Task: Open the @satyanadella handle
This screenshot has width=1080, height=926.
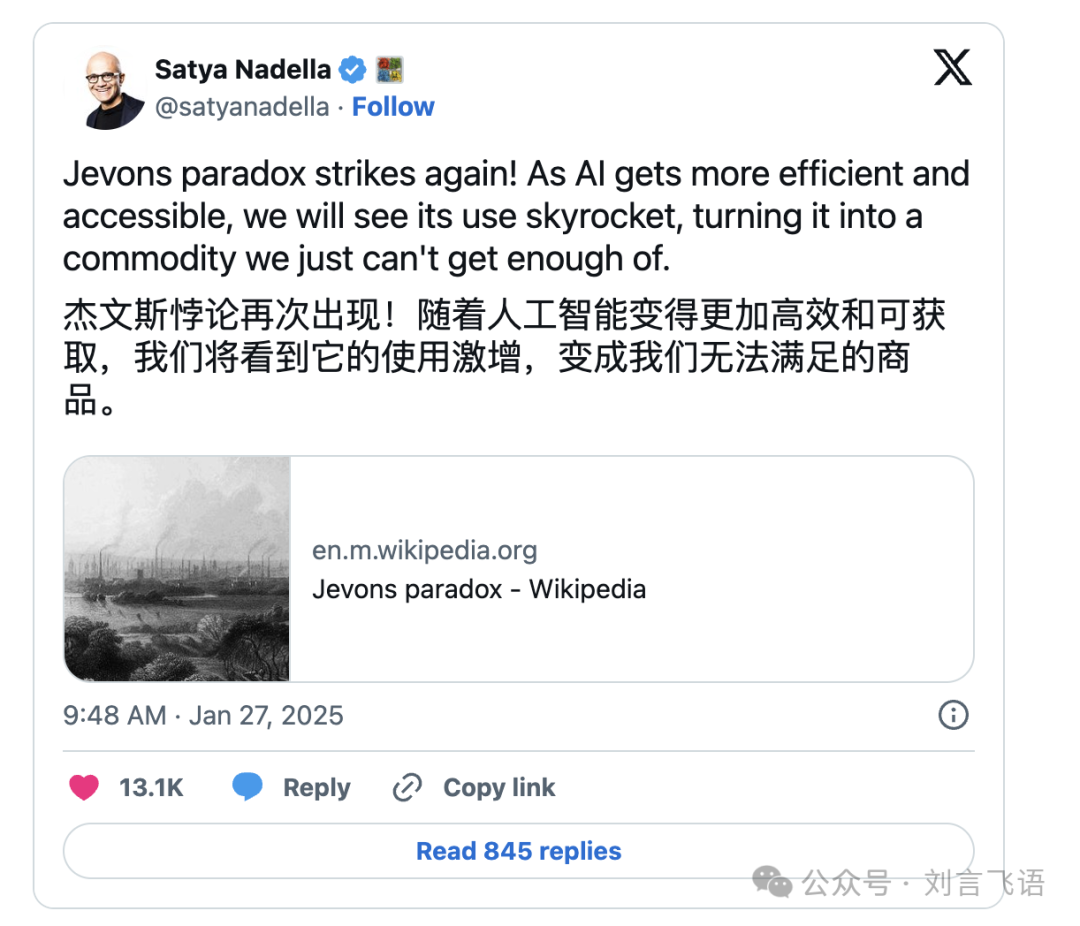Action: pos(242,107)
